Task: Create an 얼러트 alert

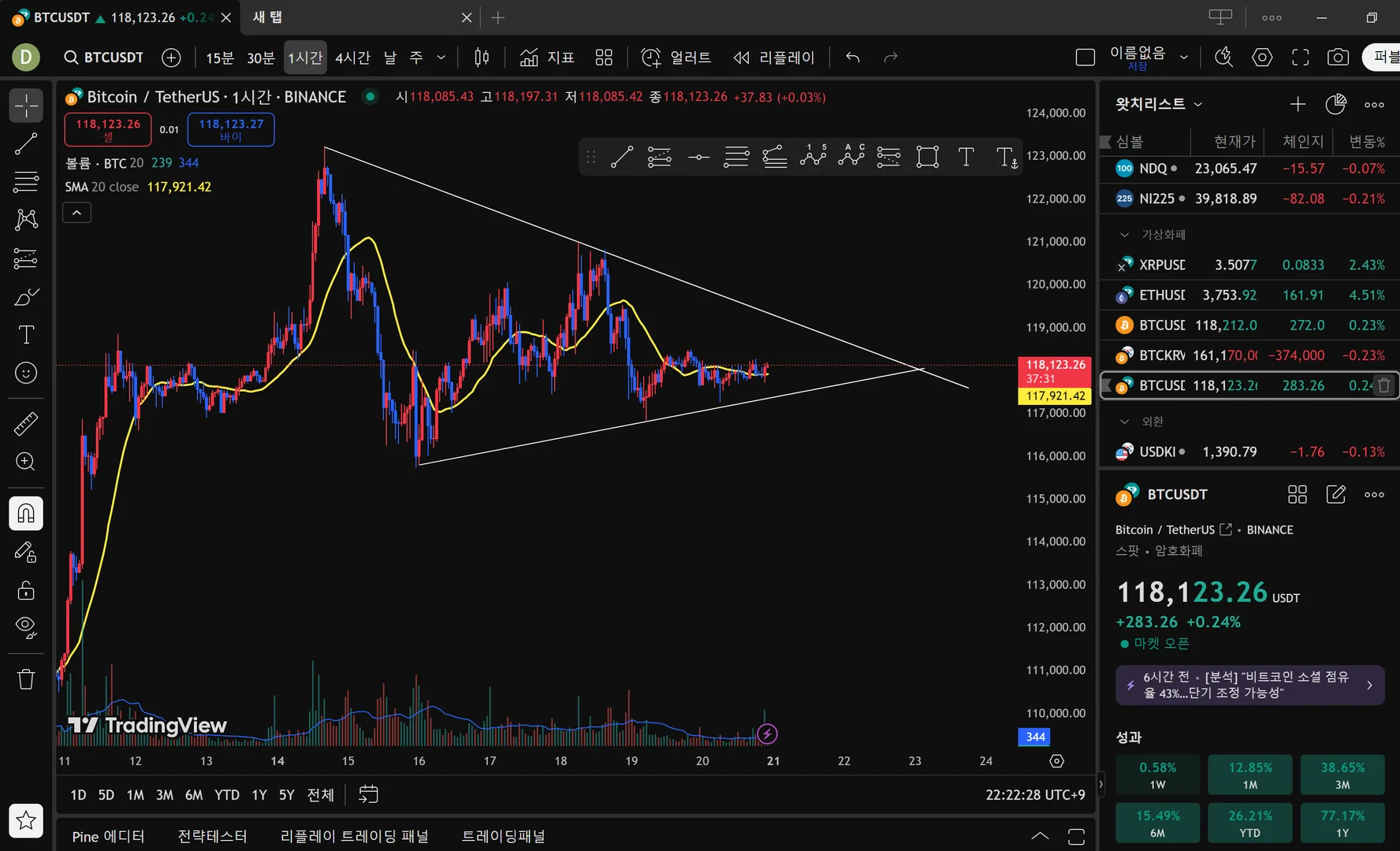Action: [676, 58]
